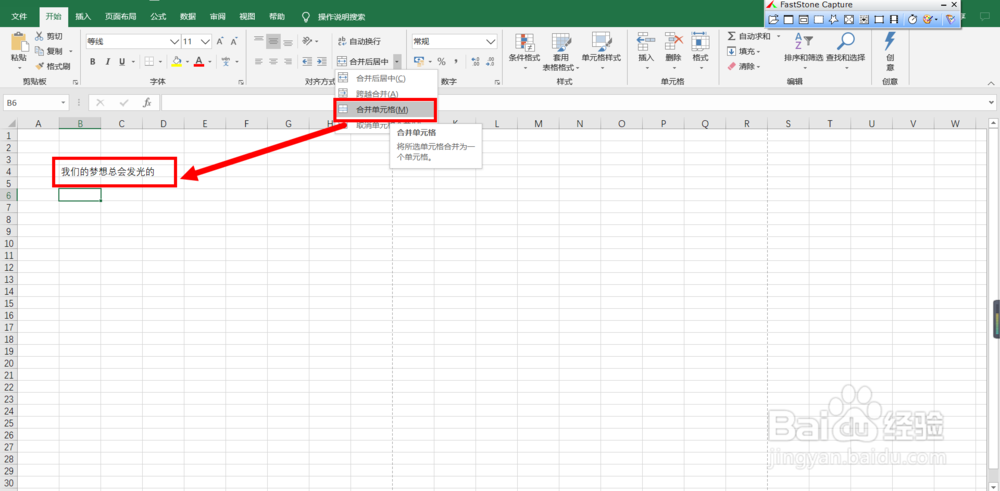Click the Wrap Text (自动换行) button
The width and height of the screenshot is (1000, 491).
pos(359,41)
